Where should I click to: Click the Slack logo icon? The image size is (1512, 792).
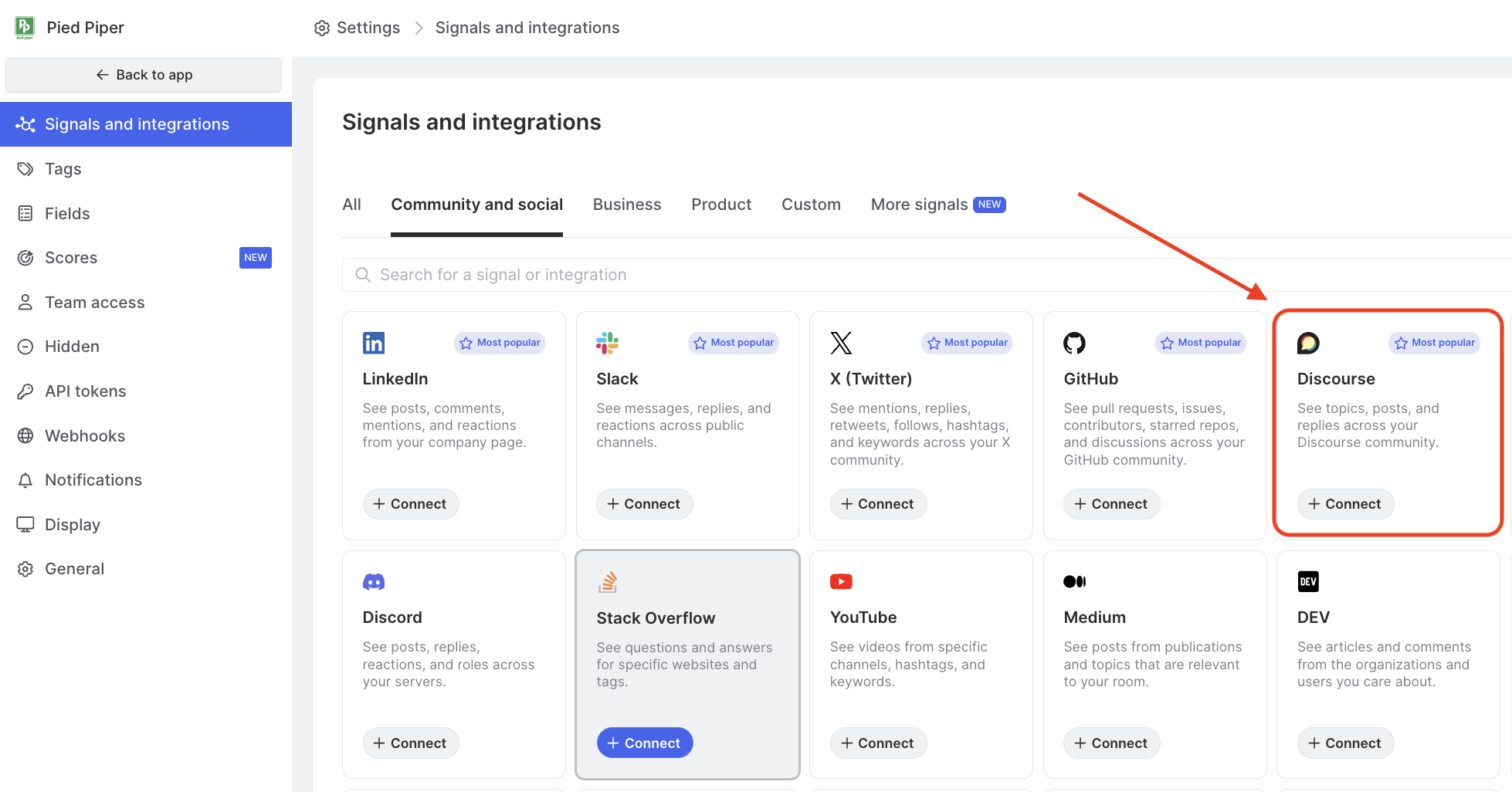pyautogui.click(x=607, y=343)
